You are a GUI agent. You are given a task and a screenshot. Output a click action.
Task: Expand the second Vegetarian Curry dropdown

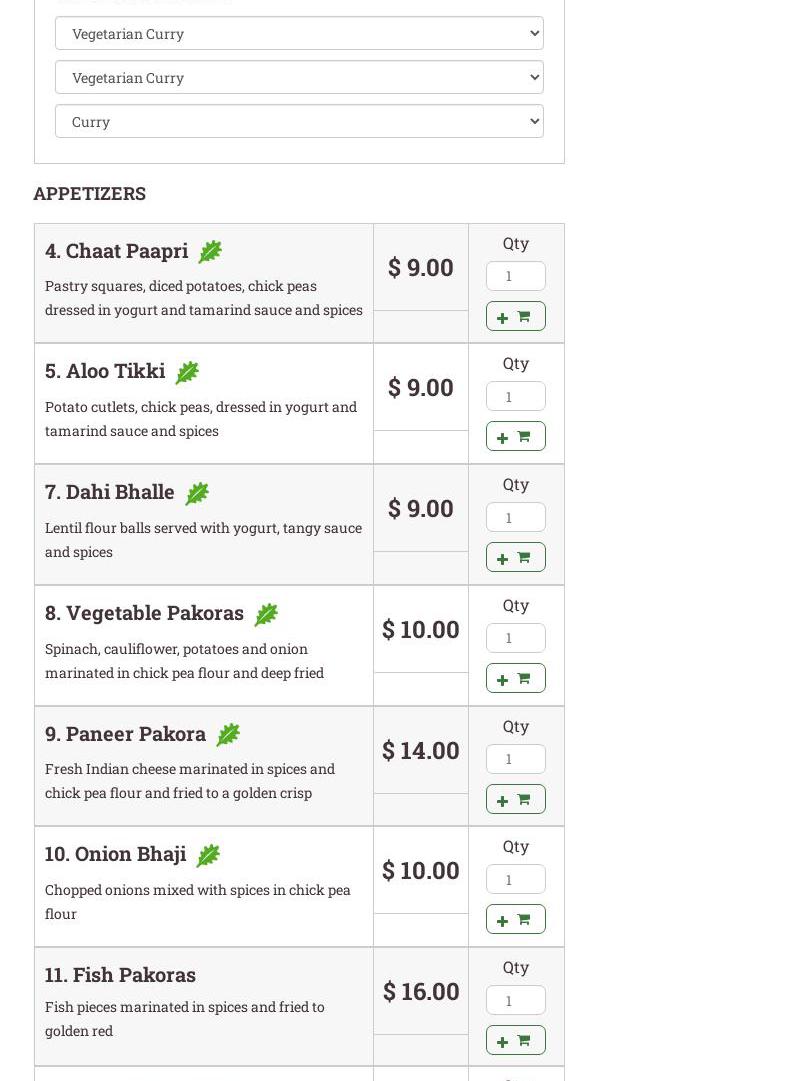299,77
